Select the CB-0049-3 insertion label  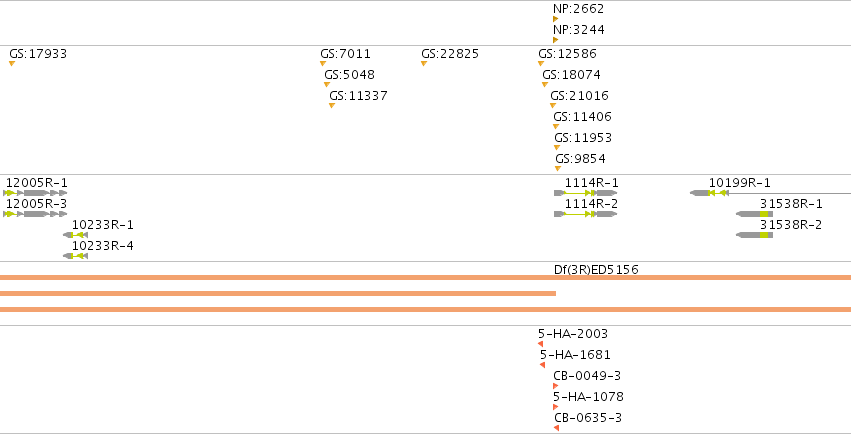point(587,376)
